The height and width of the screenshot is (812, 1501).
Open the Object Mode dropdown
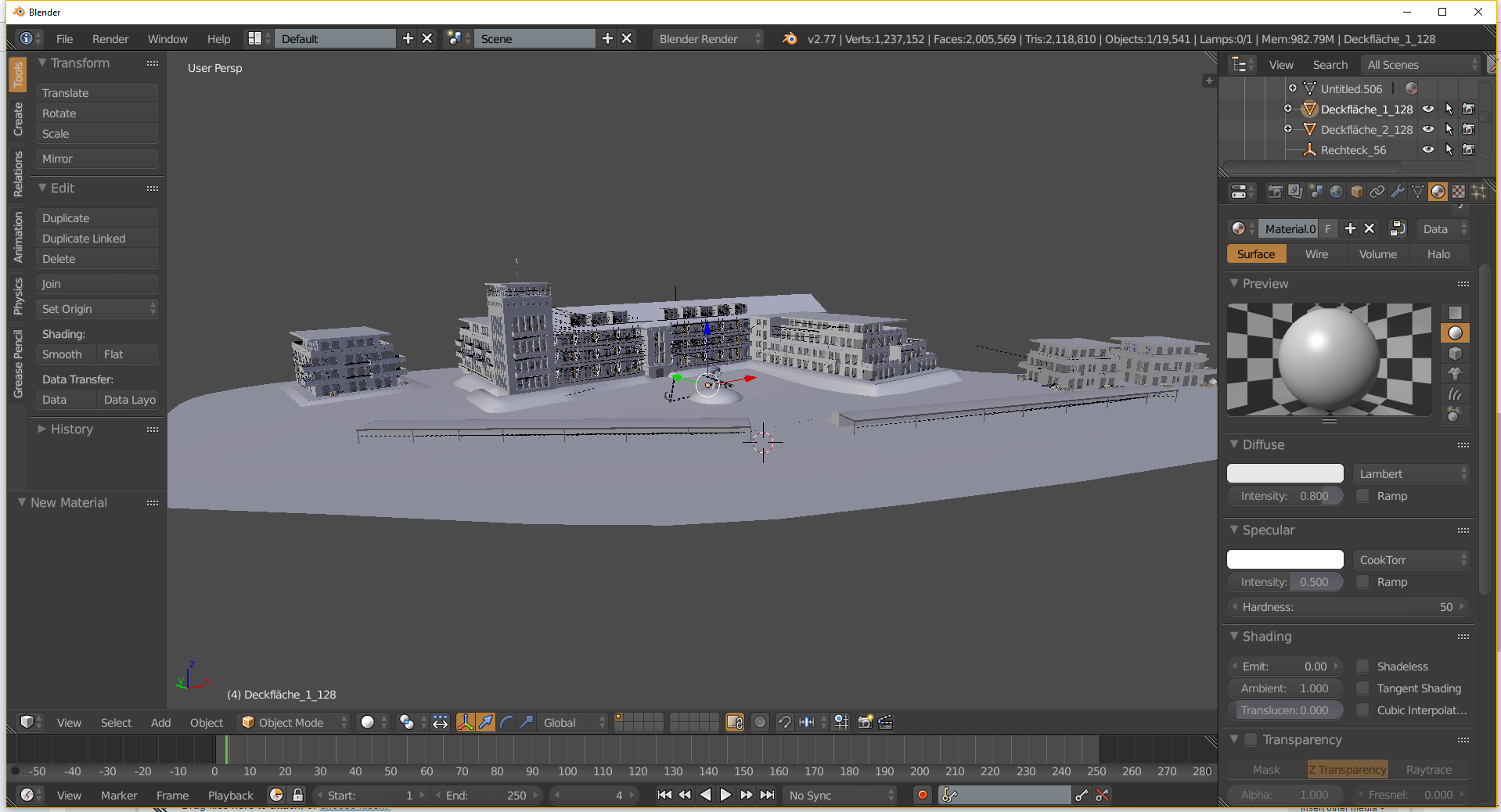point(293,722)
